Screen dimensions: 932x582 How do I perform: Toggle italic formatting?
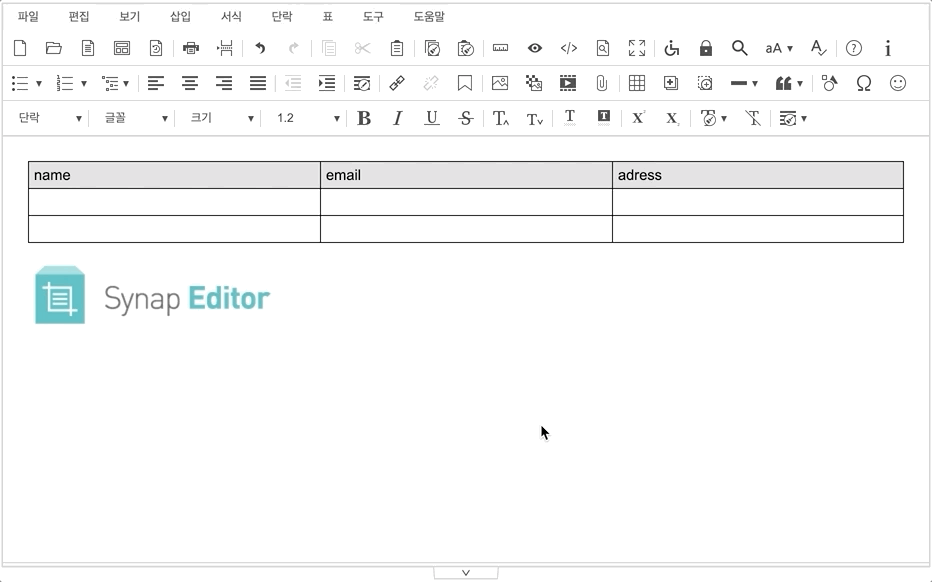(x=397, y=118)
